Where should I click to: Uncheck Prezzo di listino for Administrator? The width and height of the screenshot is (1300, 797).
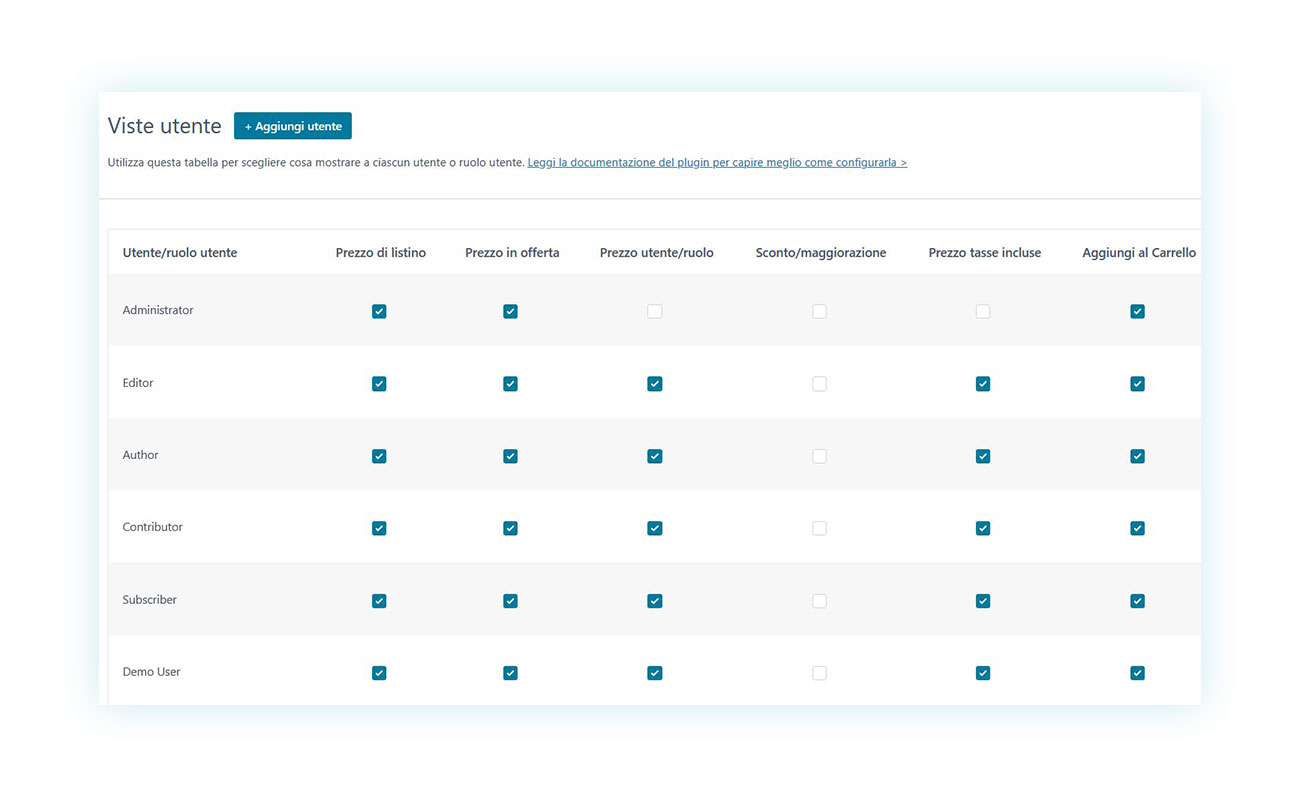(x=379, y=311)
